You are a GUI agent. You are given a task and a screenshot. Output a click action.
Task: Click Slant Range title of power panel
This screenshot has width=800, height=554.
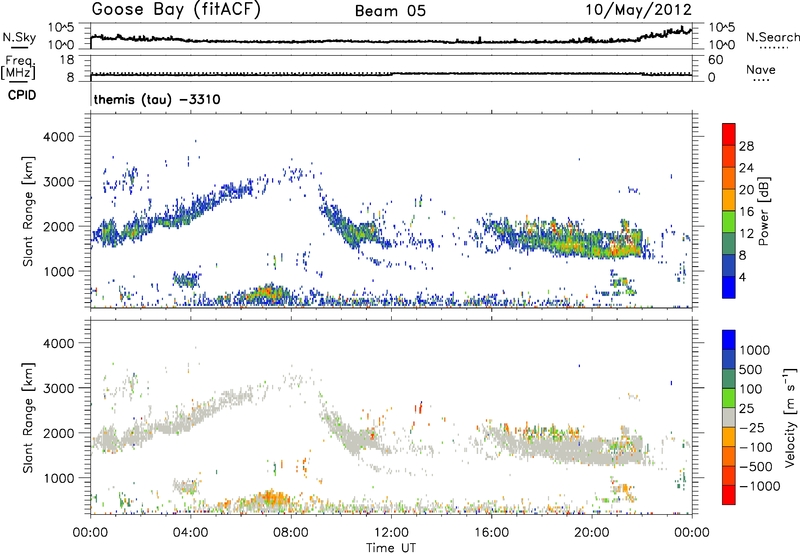tap(28, 211)
